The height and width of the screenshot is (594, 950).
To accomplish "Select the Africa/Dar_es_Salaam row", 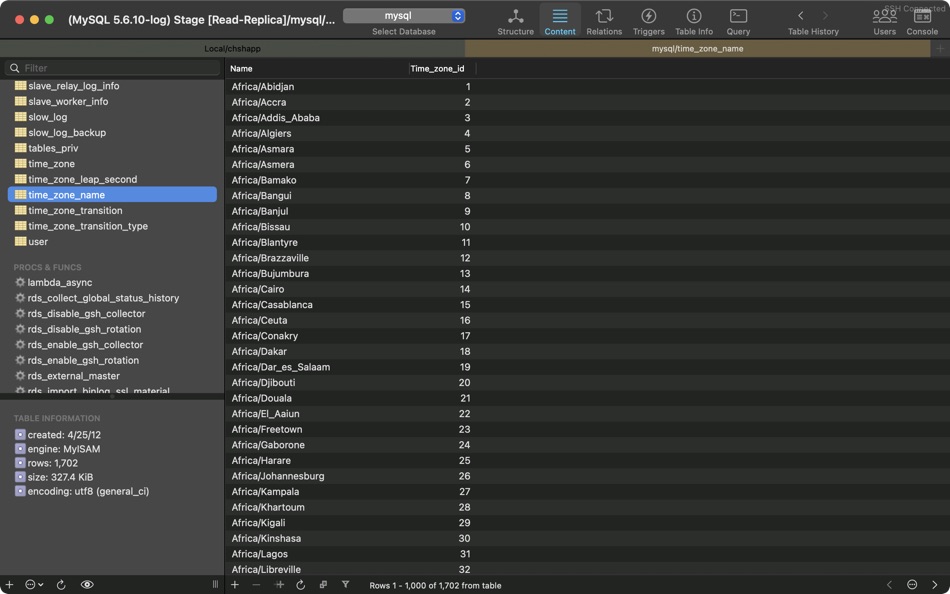I will point(587,367).
